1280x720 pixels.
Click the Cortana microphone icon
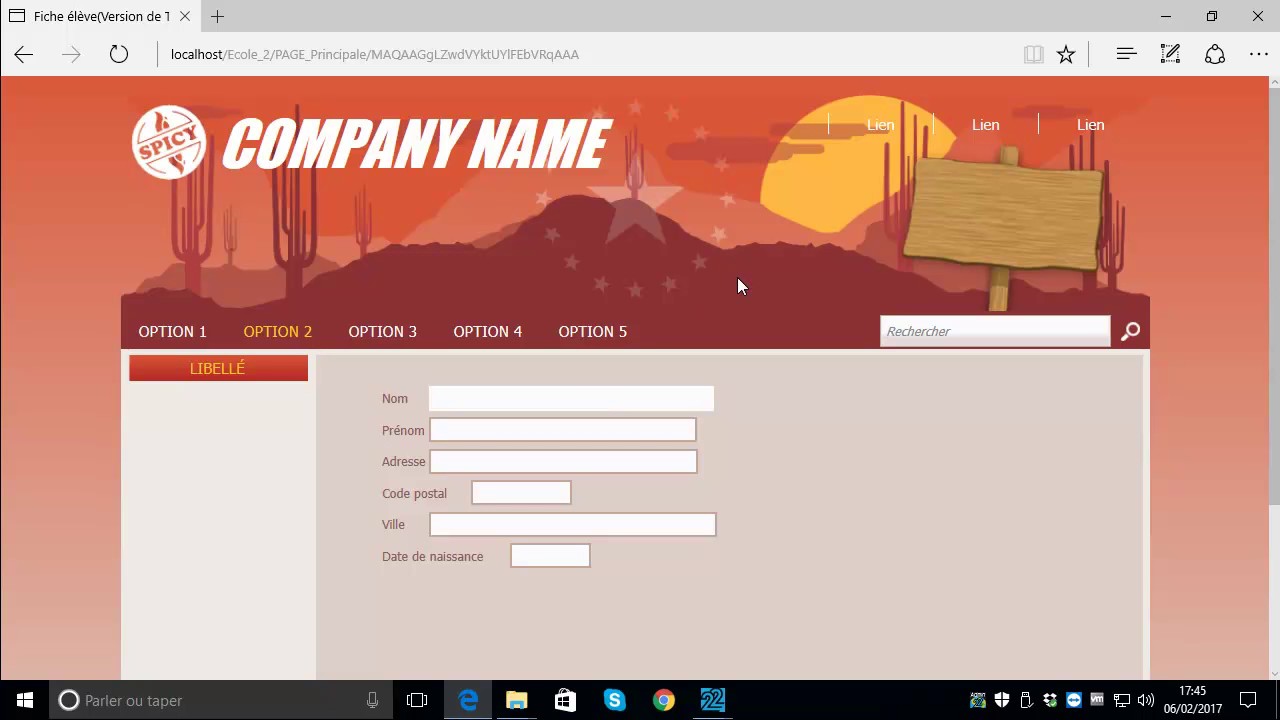(x=372, y=700)
